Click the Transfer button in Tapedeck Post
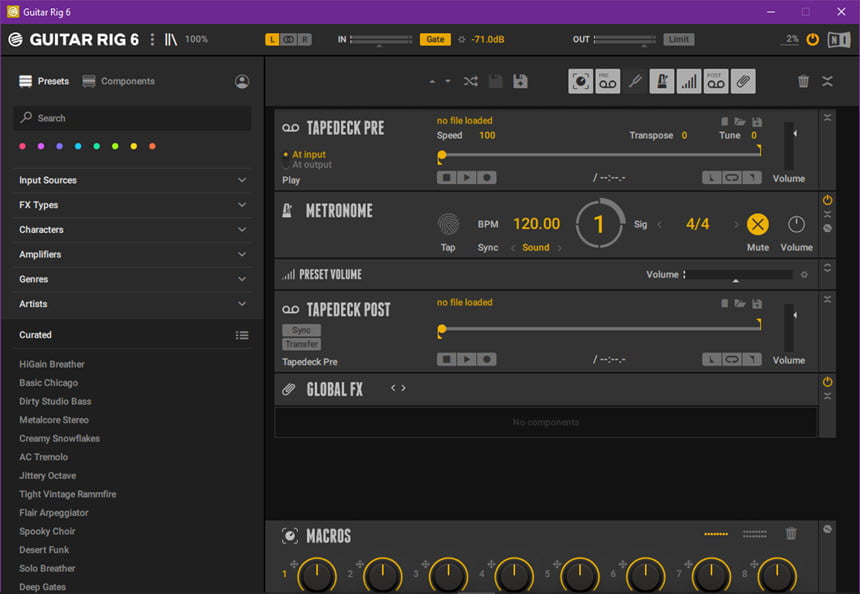This screenshot has width=860, height=594. (301, 344)
